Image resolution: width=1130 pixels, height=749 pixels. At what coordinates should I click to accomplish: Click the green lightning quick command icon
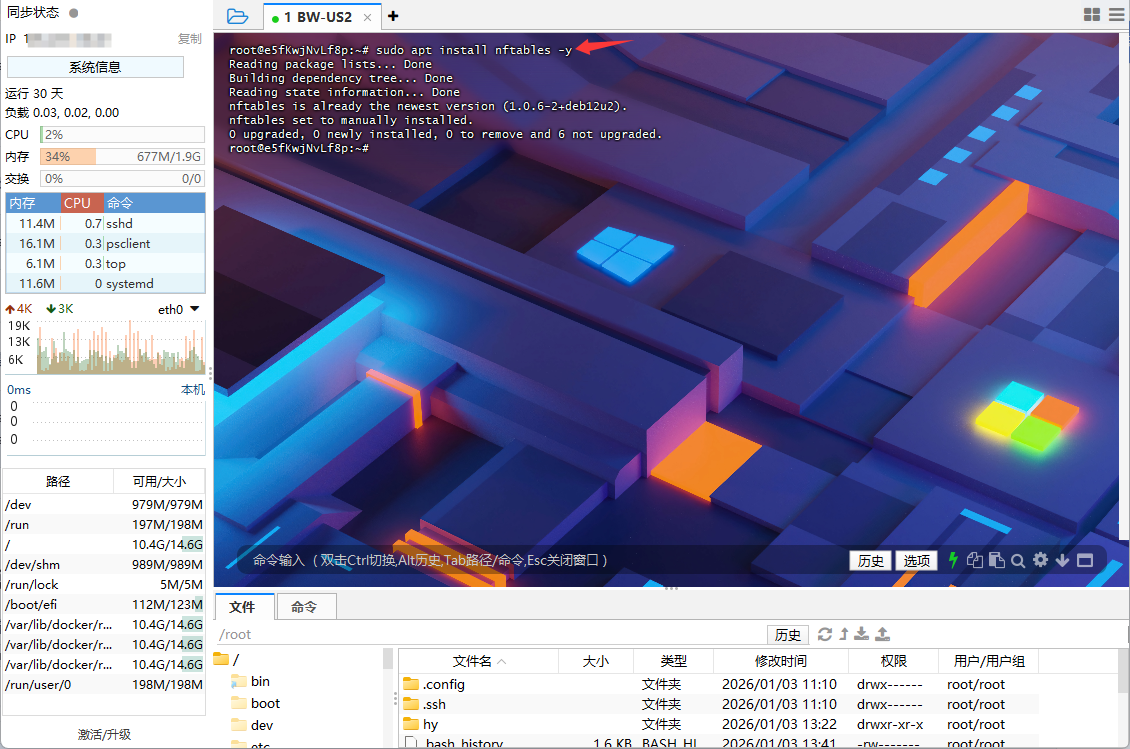pos(953,561)
